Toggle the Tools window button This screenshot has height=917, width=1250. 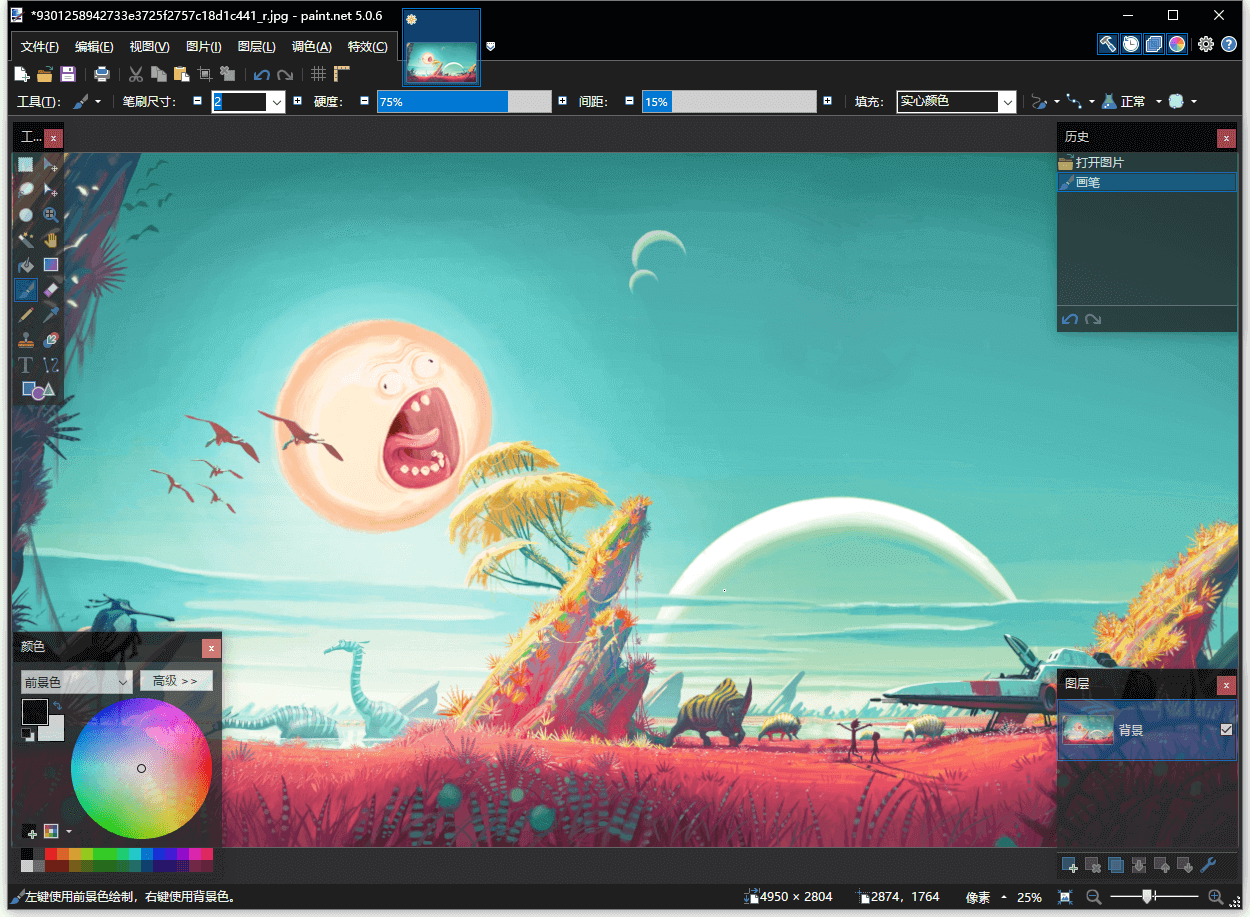(1108, 44)
